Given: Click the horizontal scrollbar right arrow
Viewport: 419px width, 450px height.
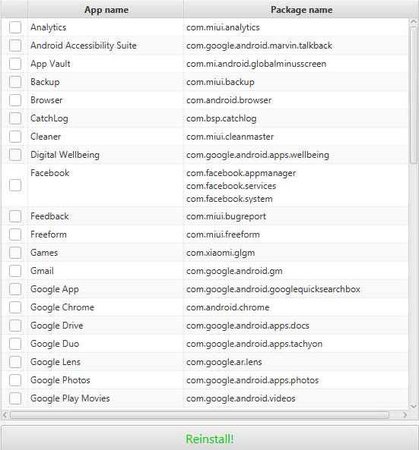Looking at the screenshot, I should (405, 415).
